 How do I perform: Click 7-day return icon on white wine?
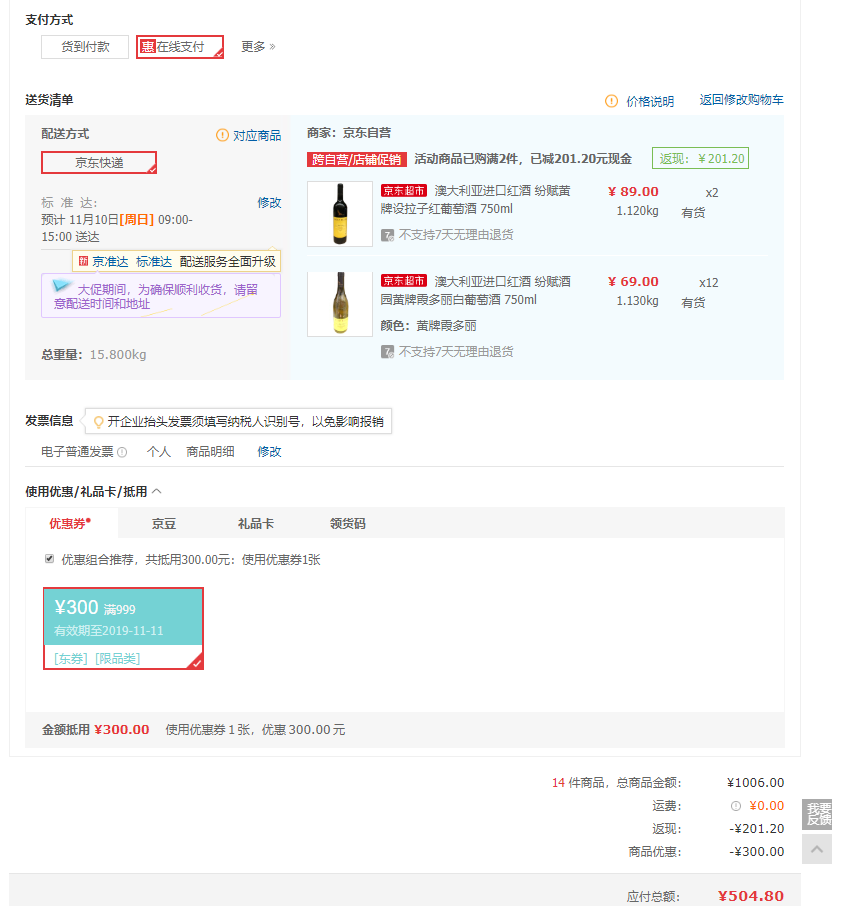click(x=387, y=352)
